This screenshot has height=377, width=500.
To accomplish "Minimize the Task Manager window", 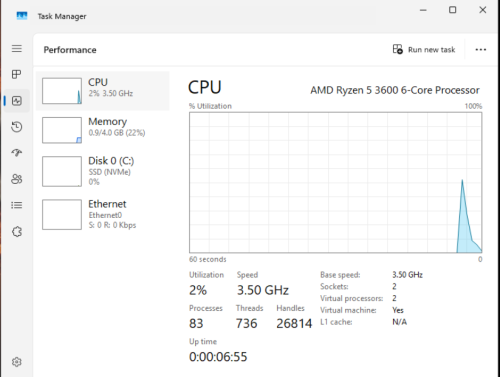I will (423, 10).
